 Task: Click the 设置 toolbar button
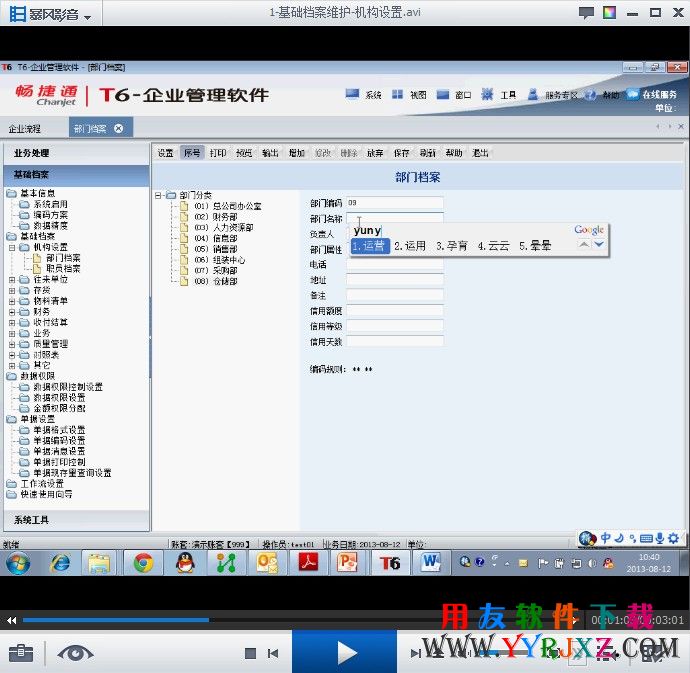point(165,153)
